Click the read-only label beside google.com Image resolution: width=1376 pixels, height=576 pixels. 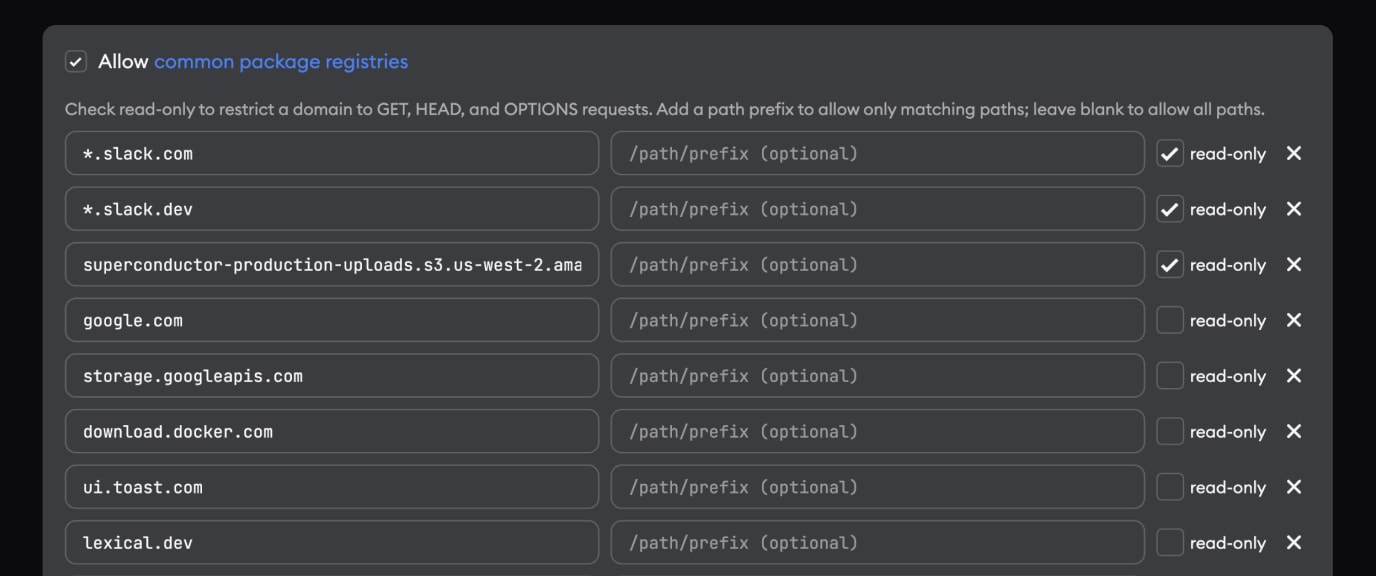pyautogui.click(x=1228, y=321)
